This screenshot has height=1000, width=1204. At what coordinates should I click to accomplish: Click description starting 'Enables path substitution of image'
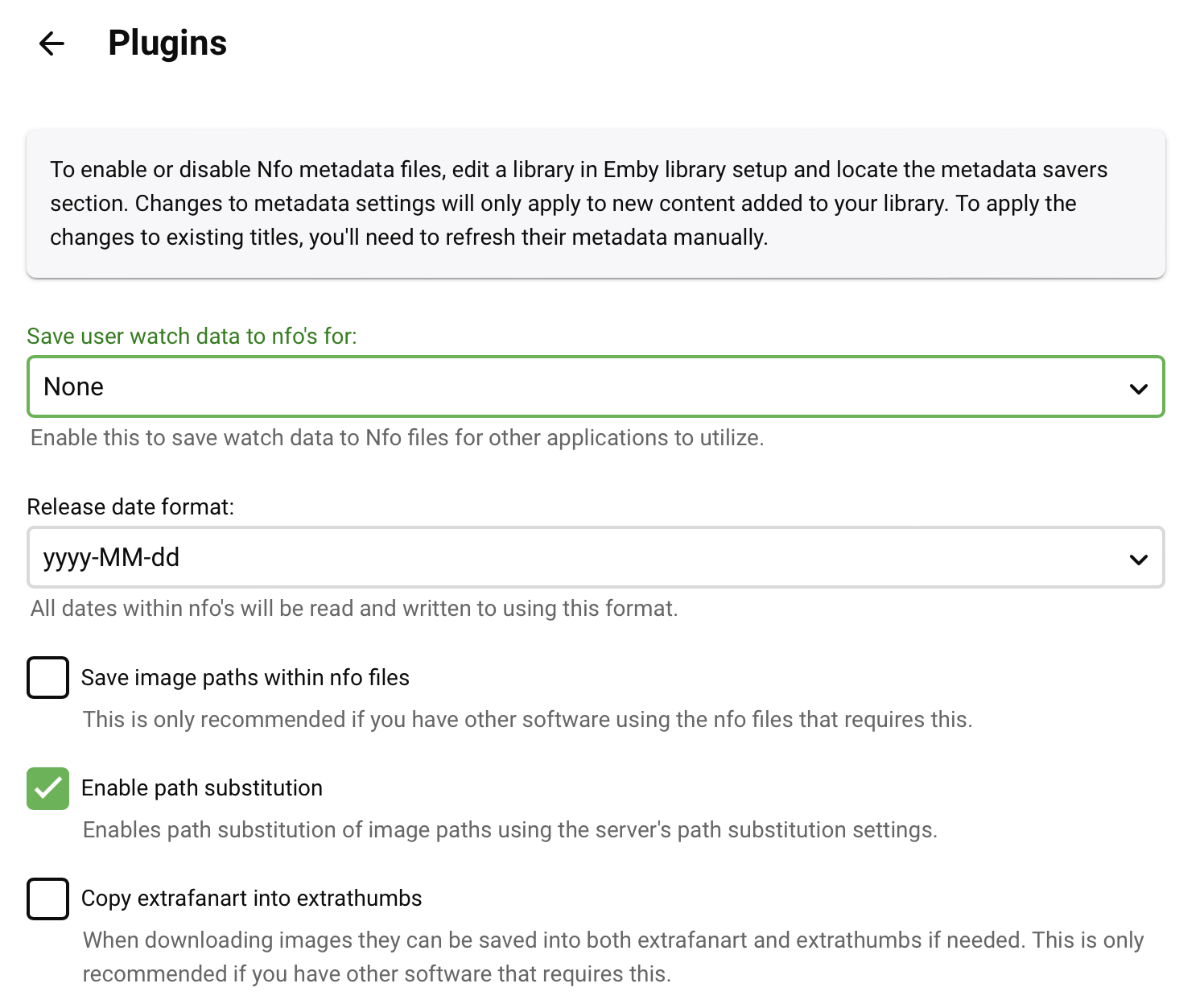[x=510, y=830]
